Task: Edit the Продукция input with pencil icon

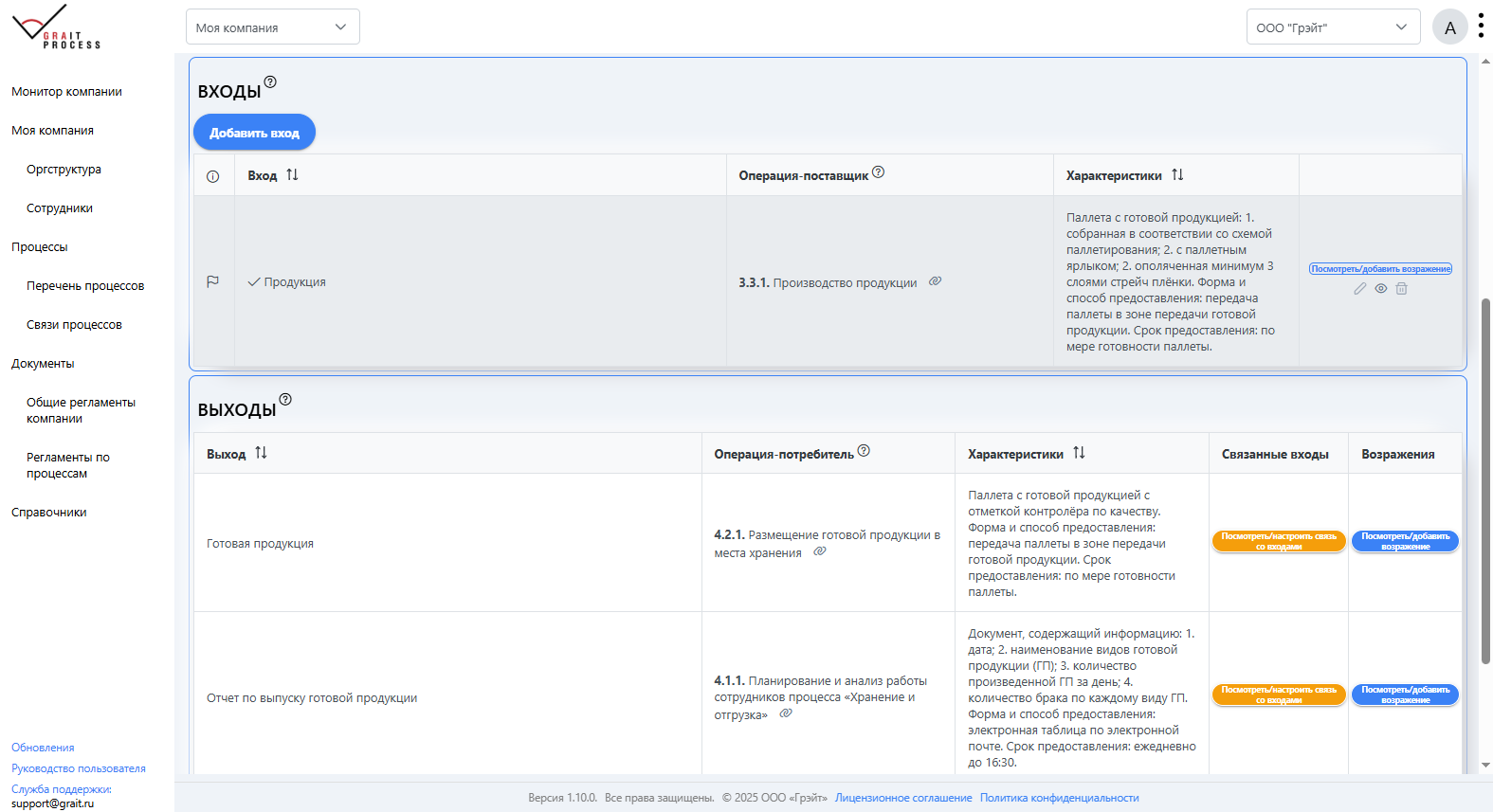Action: pyautogui.click(x=1360, y=289)
